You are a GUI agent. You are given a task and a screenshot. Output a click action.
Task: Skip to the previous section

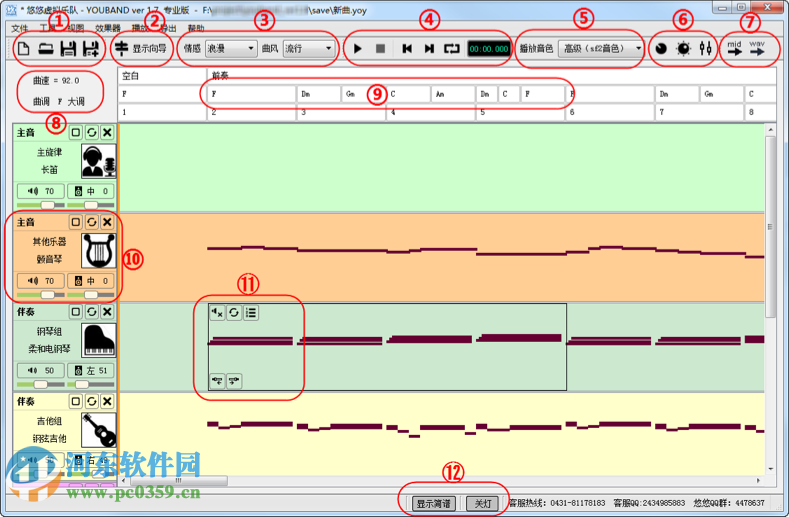pyautogui.click(x=407, y=48)
